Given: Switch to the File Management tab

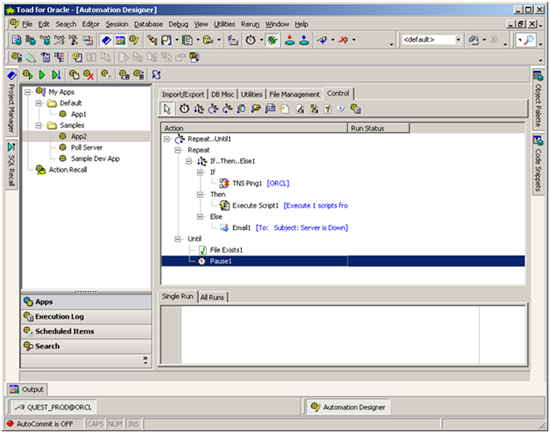Looking at the screenshot, I should [294, 94].
